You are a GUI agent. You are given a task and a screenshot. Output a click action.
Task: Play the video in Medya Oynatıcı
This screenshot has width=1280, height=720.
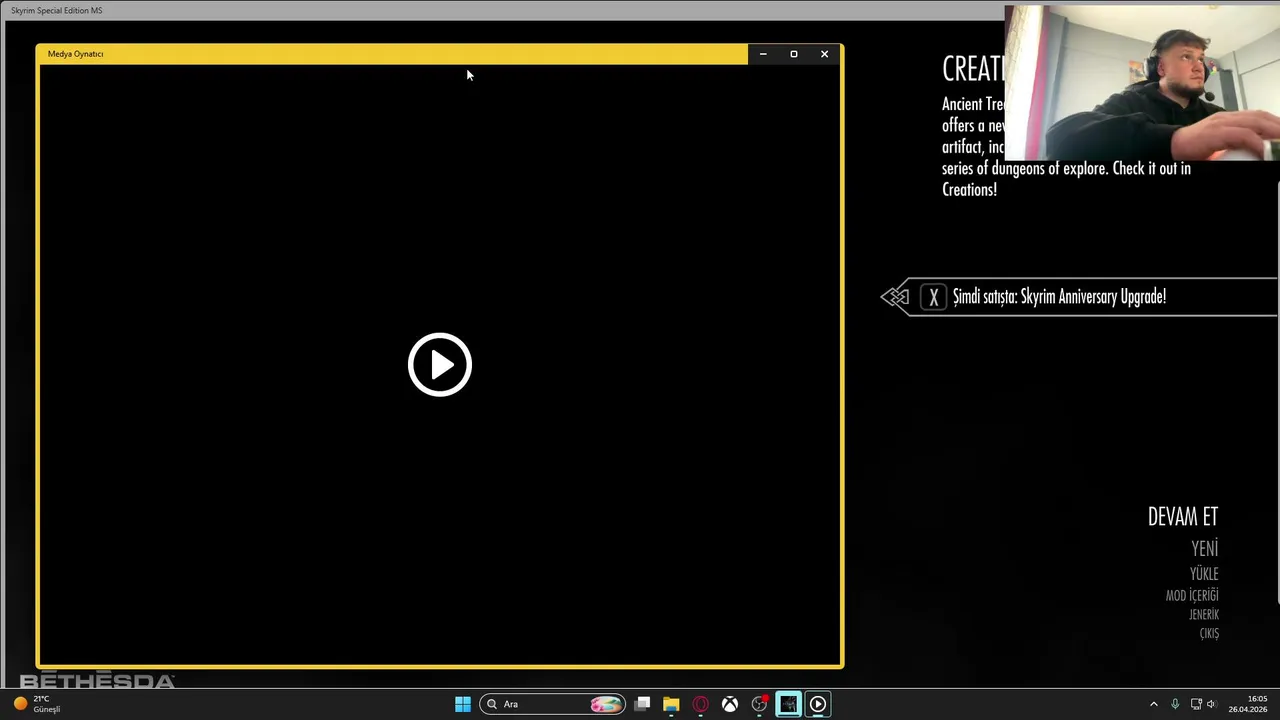(x=440, y=365)
